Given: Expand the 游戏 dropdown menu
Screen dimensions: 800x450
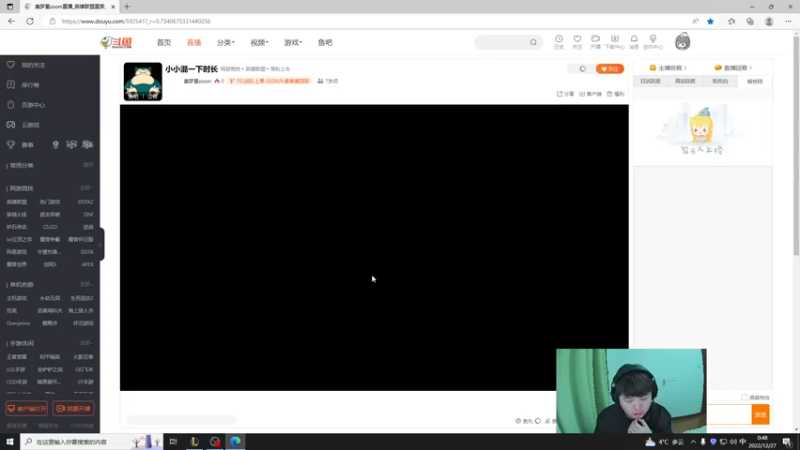Looking at the screenshot, I should [293, 42].
